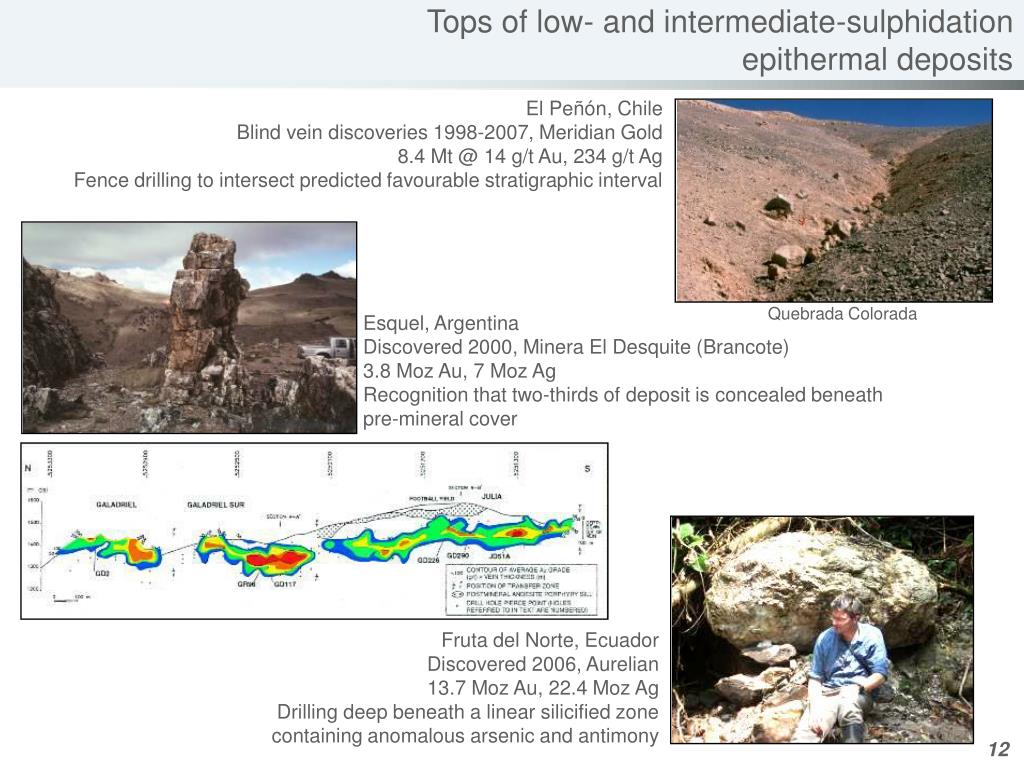
Task: Click 'Blind vein discoveries 1998-2007, Meridian Gold'
Action: pyautogui.click(x=449, y=133)
